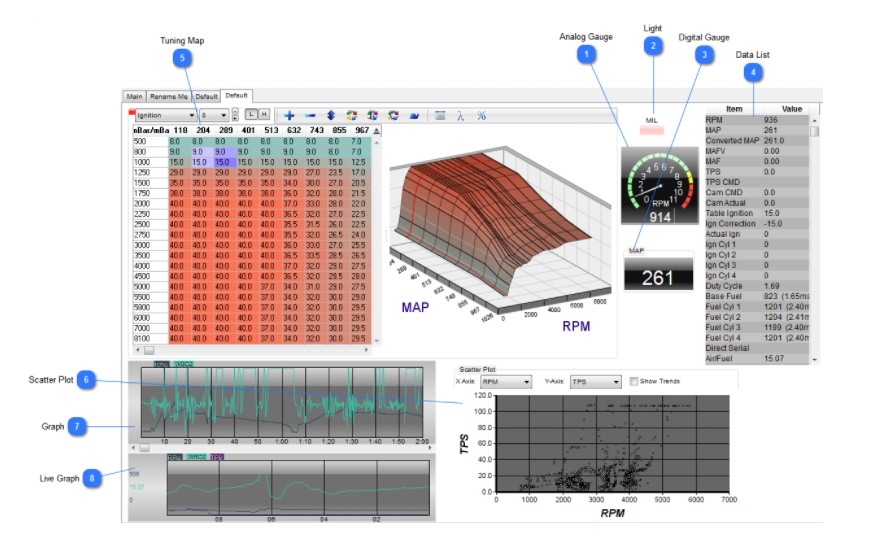
Task: Click the small minus stepper beside the dropdowns
Action: (x=235, y=112)
